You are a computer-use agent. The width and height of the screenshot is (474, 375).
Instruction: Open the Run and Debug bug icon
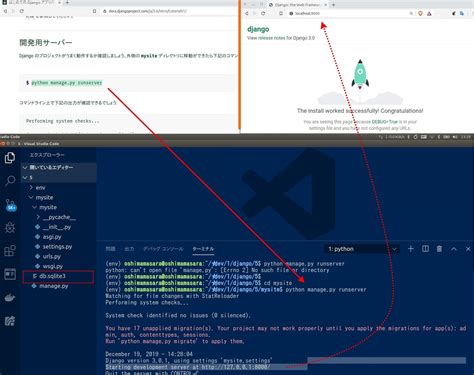(x=10, y=228)
